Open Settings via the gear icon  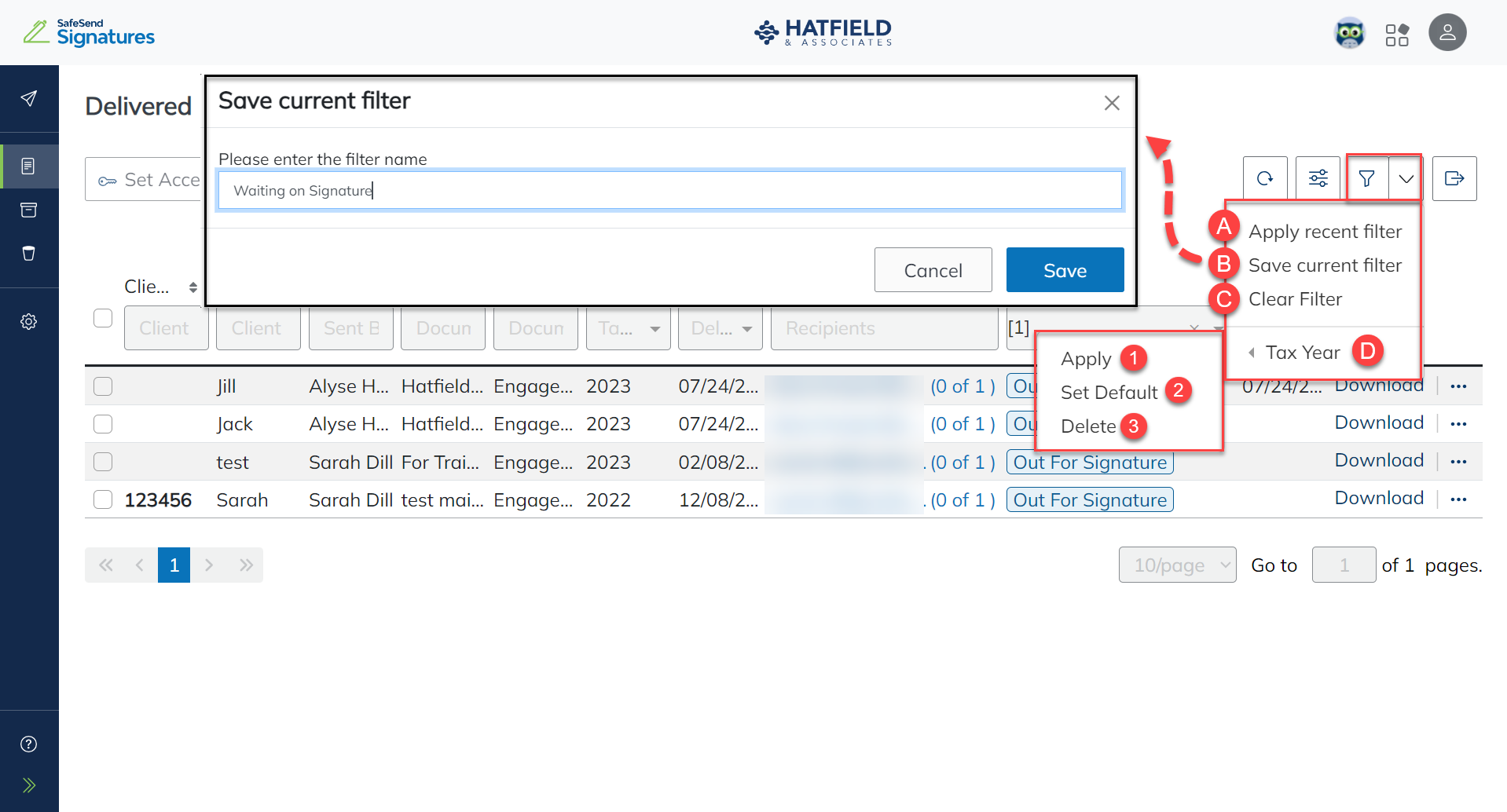29,321
